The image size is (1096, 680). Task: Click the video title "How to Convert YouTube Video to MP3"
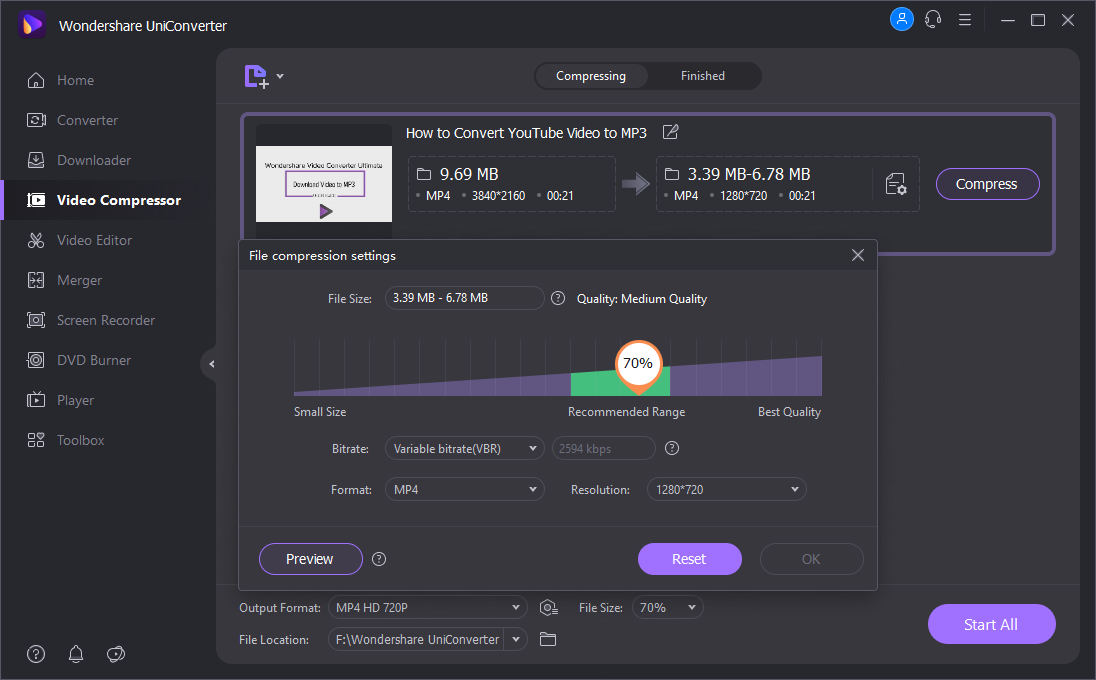click(526, 133)
